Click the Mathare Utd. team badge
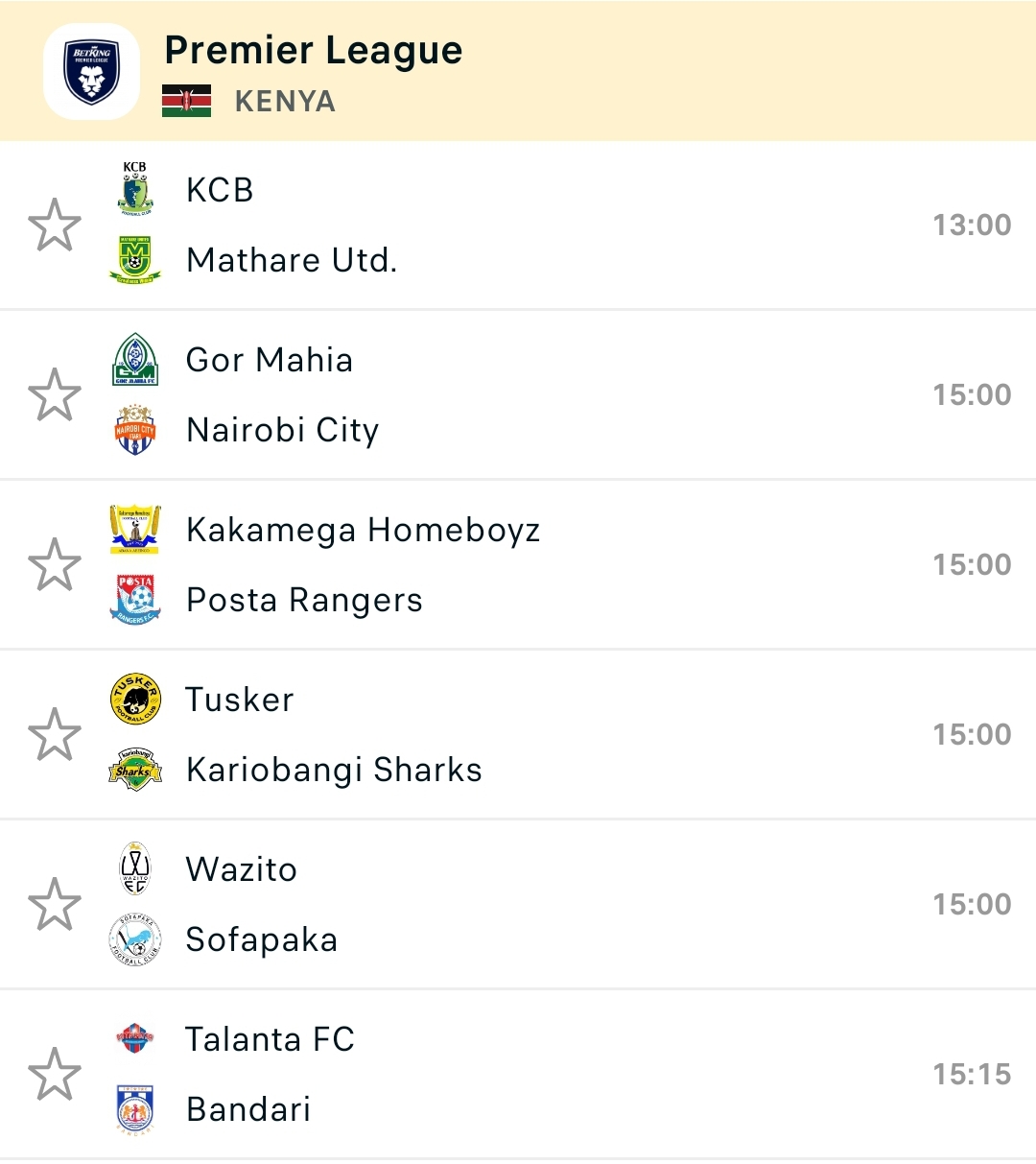Viewport: 1036px width, 1164px height. (x=135, y=259)
